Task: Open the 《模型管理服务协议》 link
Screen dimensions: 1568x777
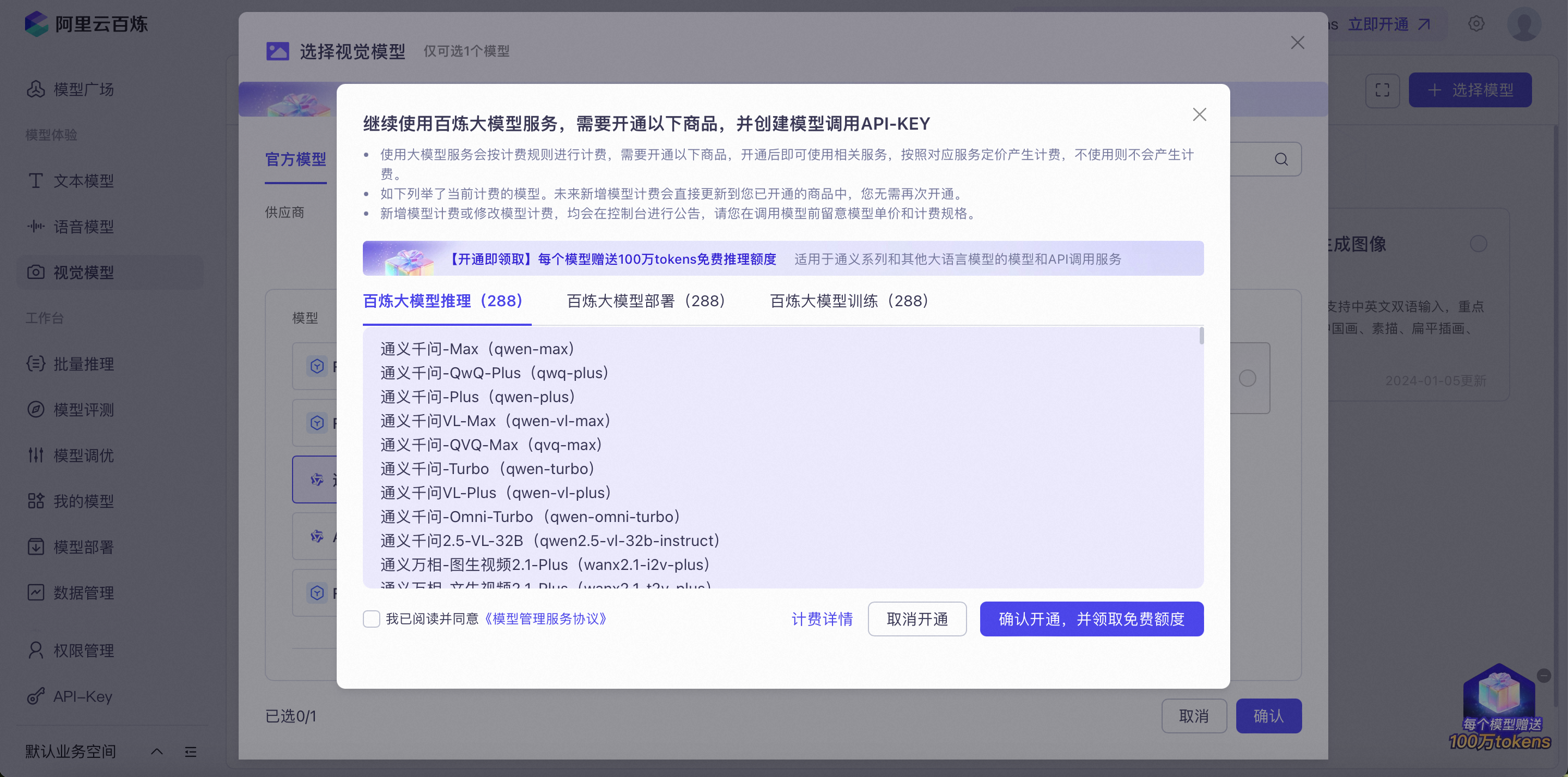Action: [x=545, y=620]
